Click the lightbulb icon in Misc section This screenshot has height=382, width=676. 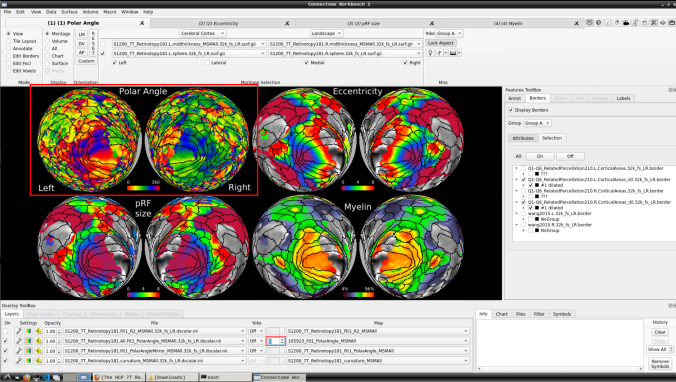430,53
